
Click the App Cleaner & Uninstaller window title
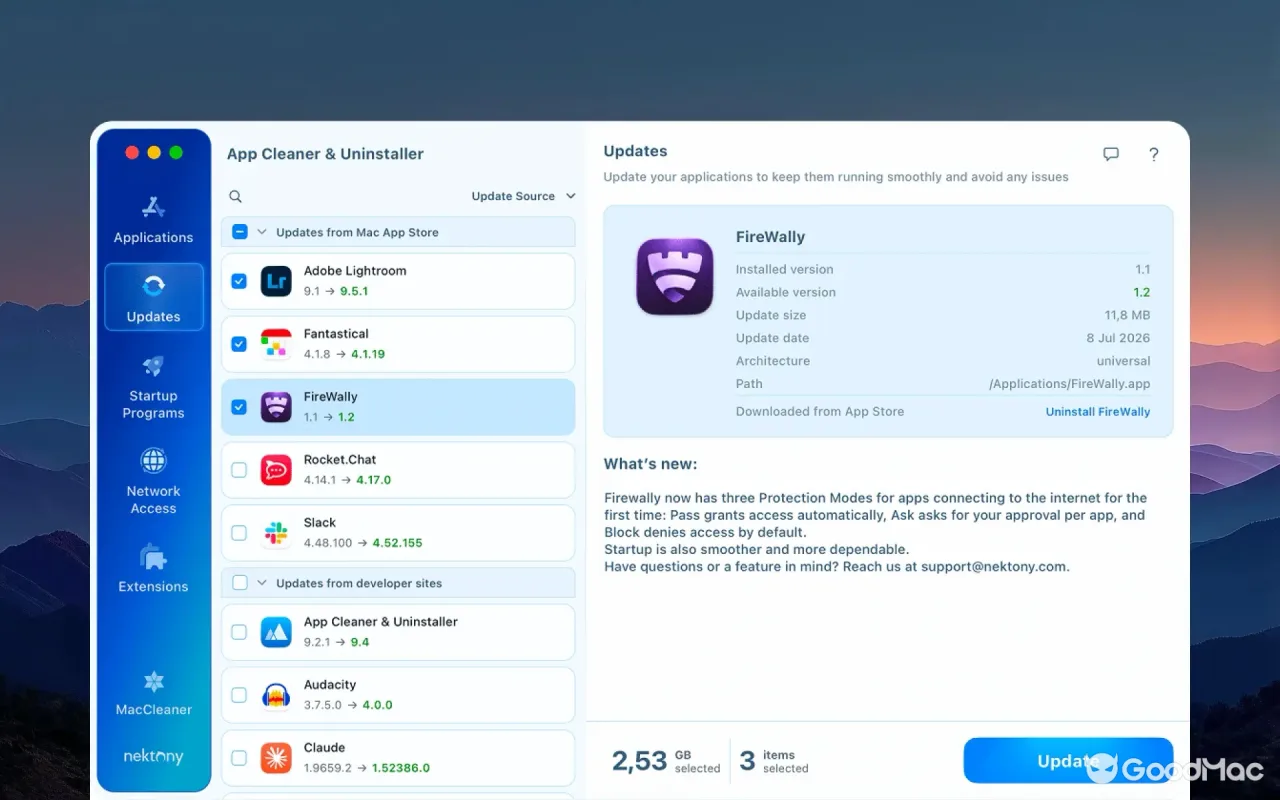coord(325,154)
